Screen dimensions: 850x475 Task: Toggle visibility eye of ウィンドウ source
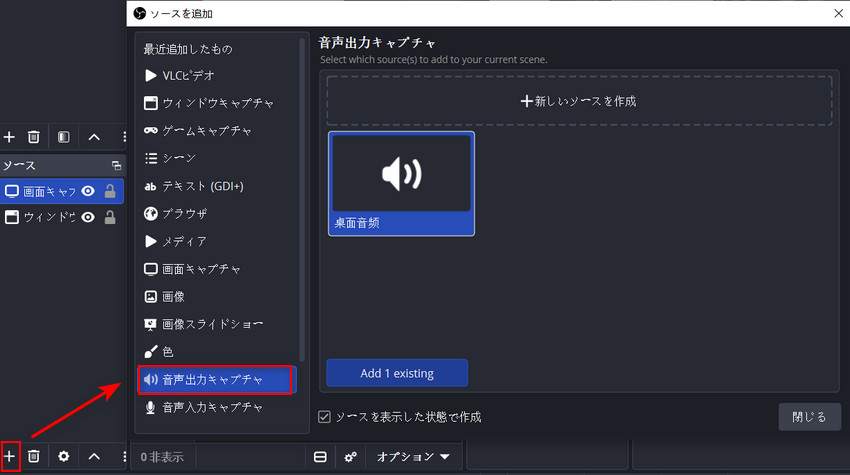88,217
